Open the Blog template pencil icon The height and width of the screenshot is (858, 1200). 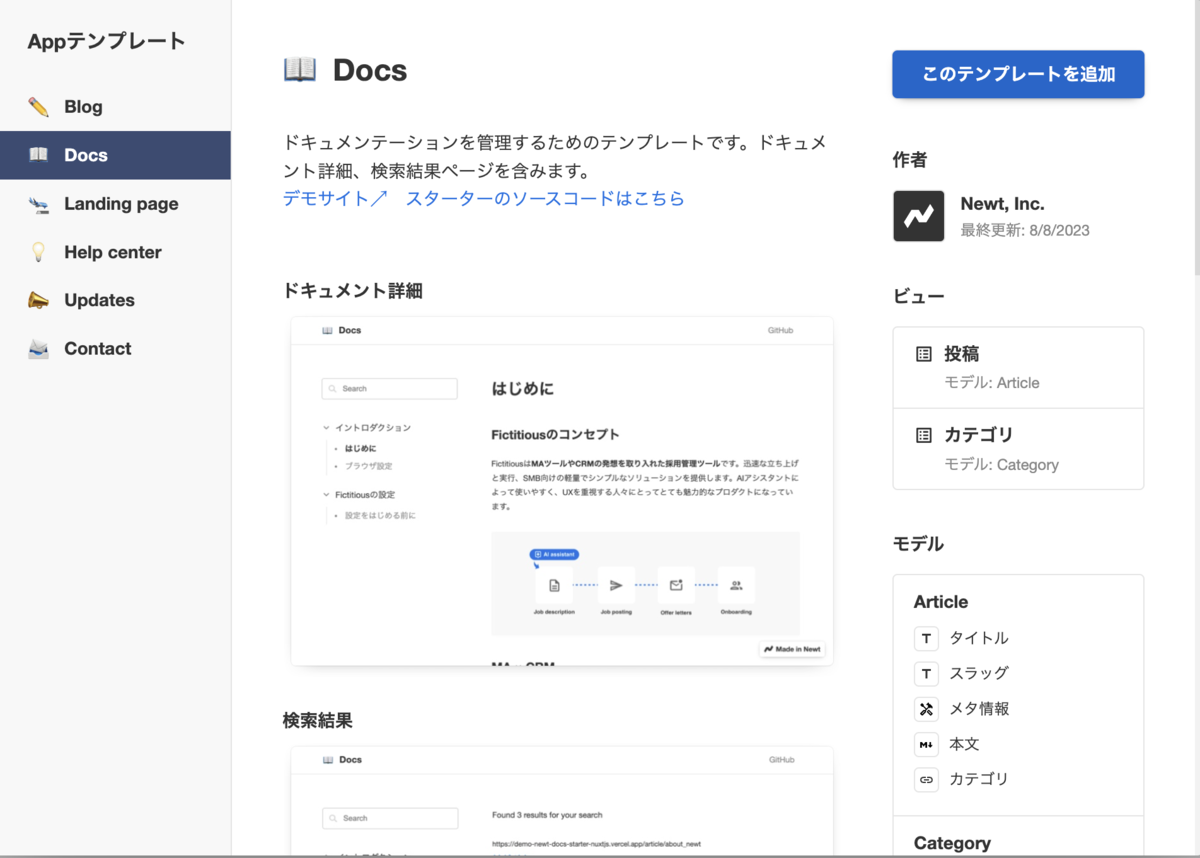click(x=38, y=107)
